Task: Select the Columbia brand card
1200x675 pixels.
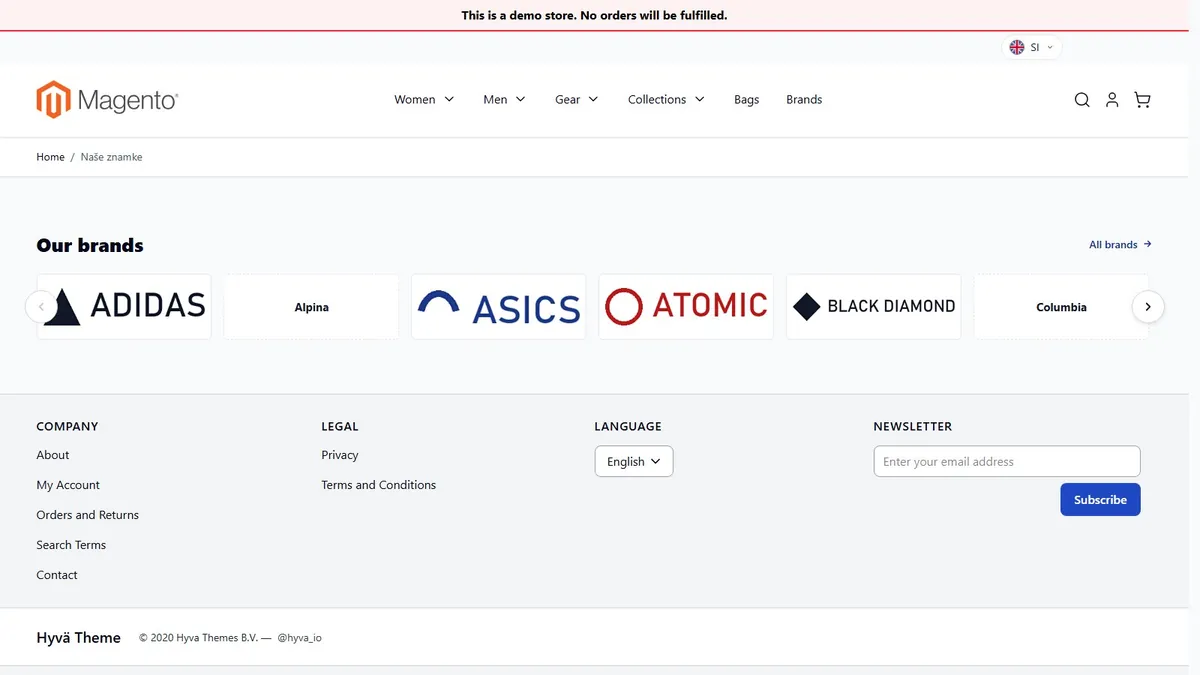Action: [1061, 307]
